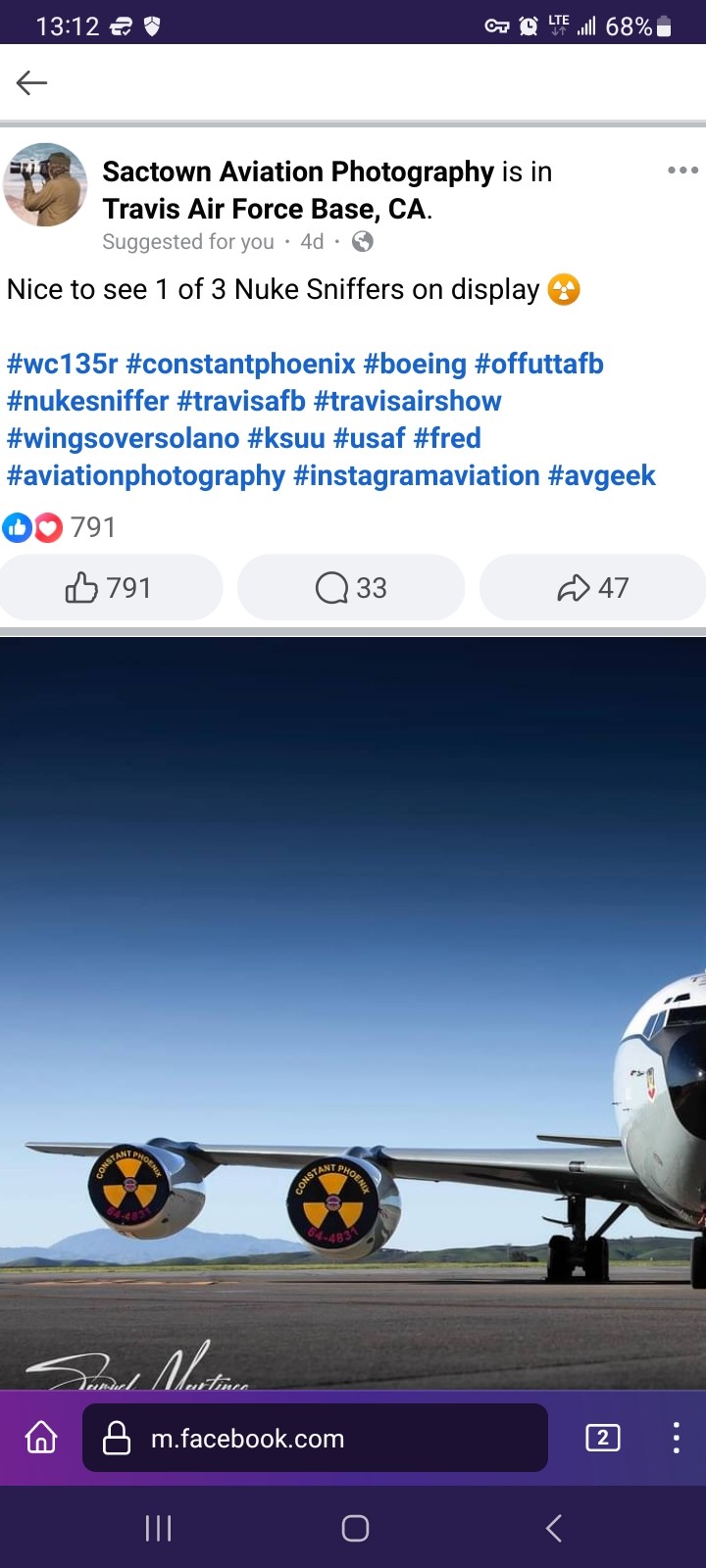Screen dimensions: 706x1568
Task: Tap the Android recent apps button
Action: 158,1528
